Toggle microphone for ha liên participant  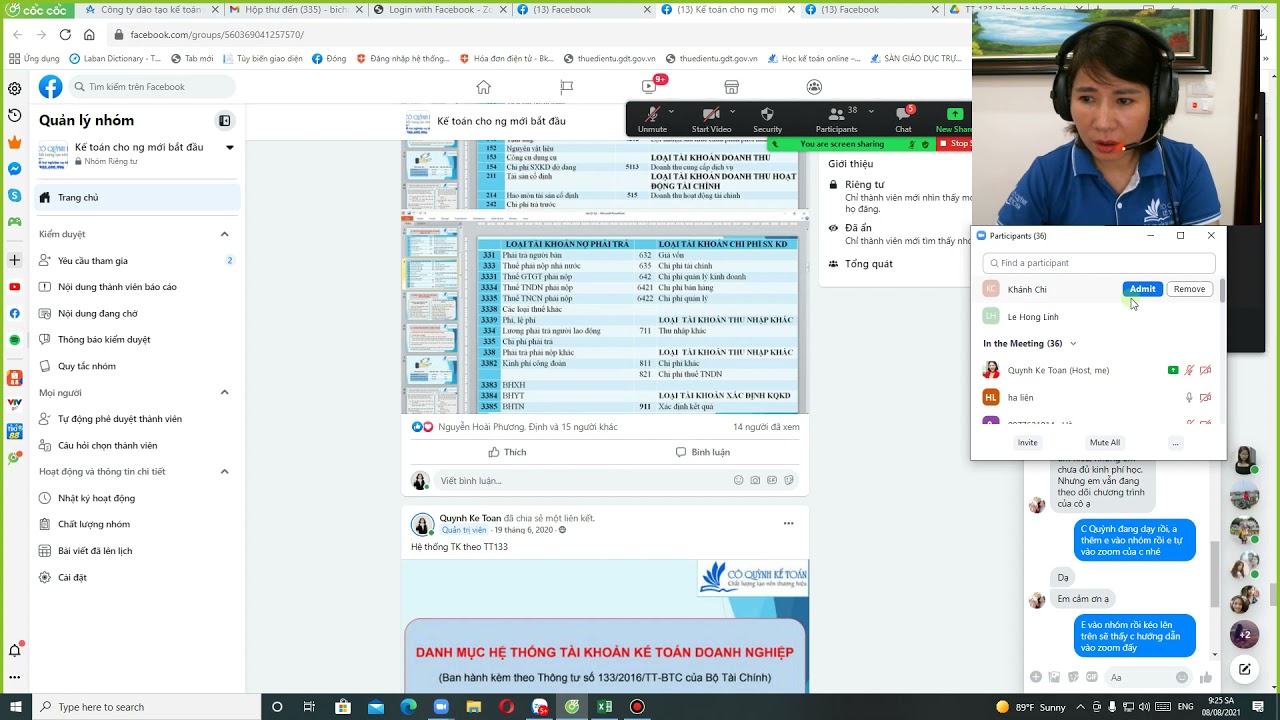pyautogui.click(x=1189, y=397)
